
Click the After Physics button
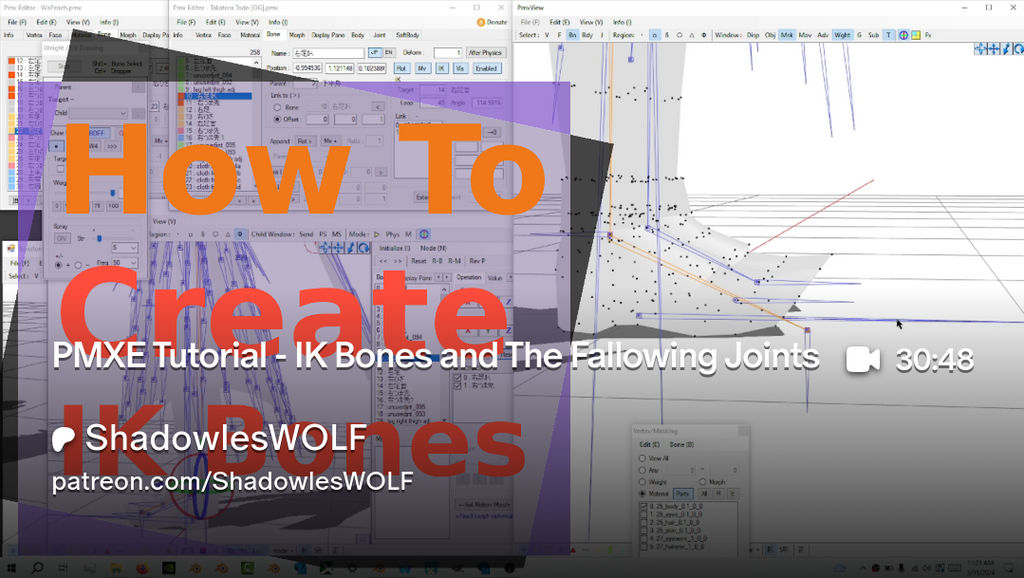point(485,53)
